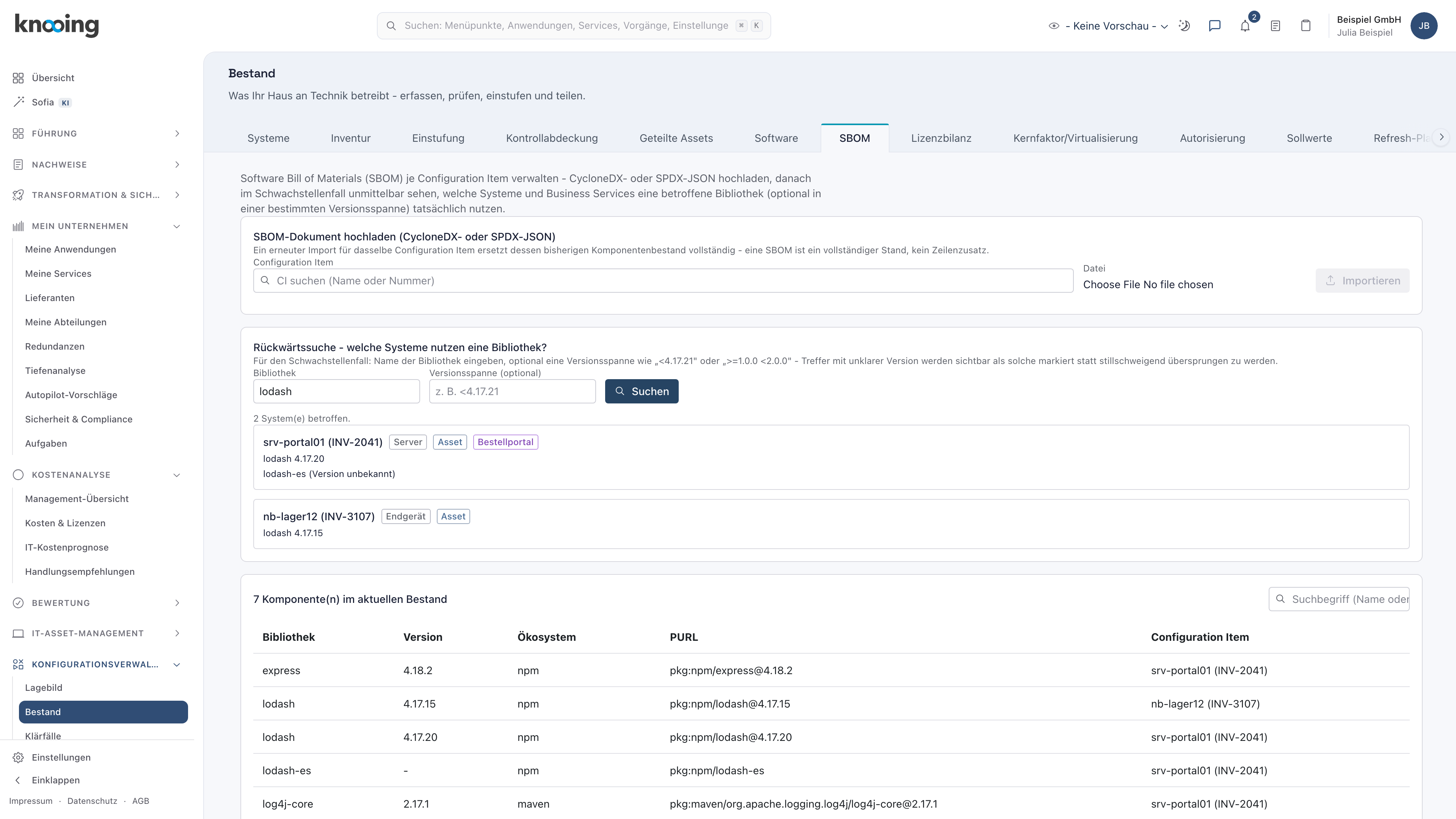
Task: Open Sofia KI assistant
Action: (x=43, y=102)
